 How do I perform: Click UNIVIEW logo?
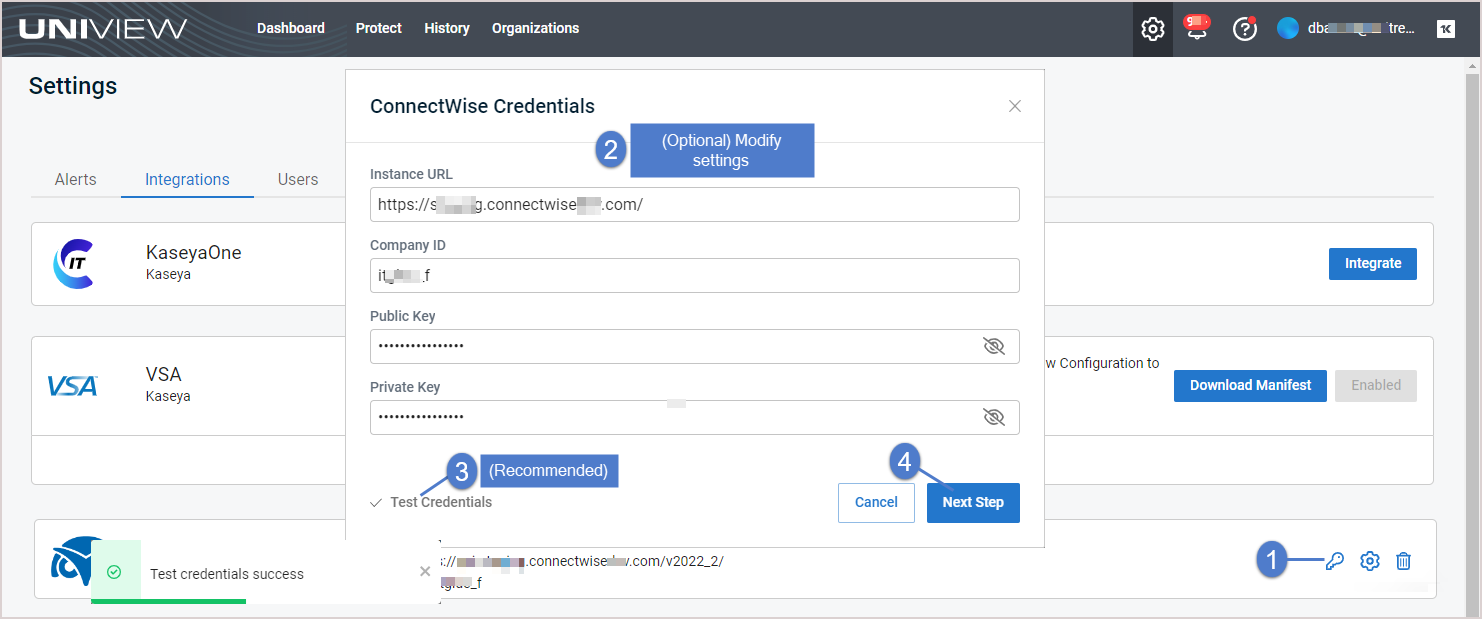103,28
